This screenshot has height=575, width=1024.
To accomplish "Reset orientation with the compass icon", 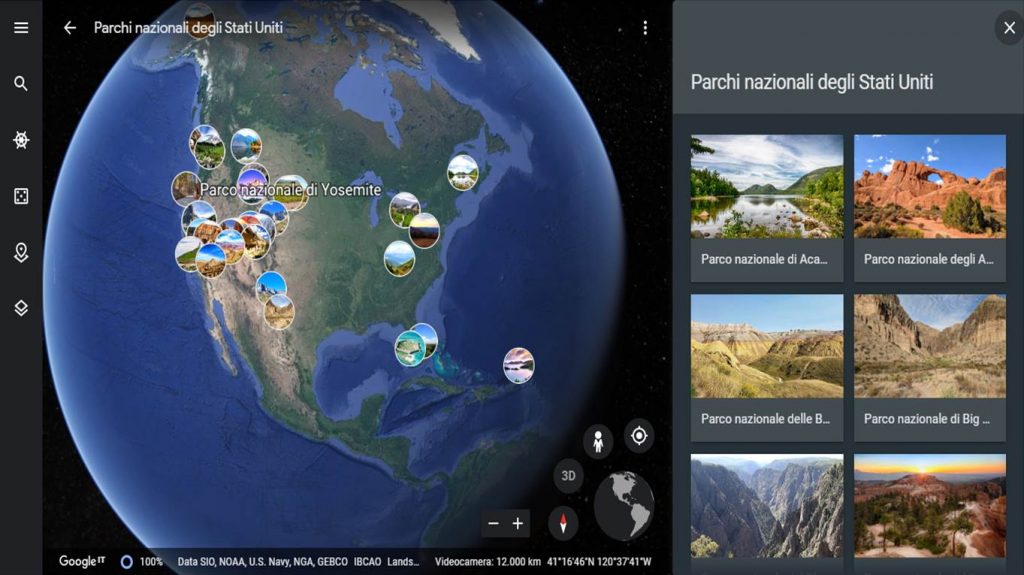I will 563,523.
